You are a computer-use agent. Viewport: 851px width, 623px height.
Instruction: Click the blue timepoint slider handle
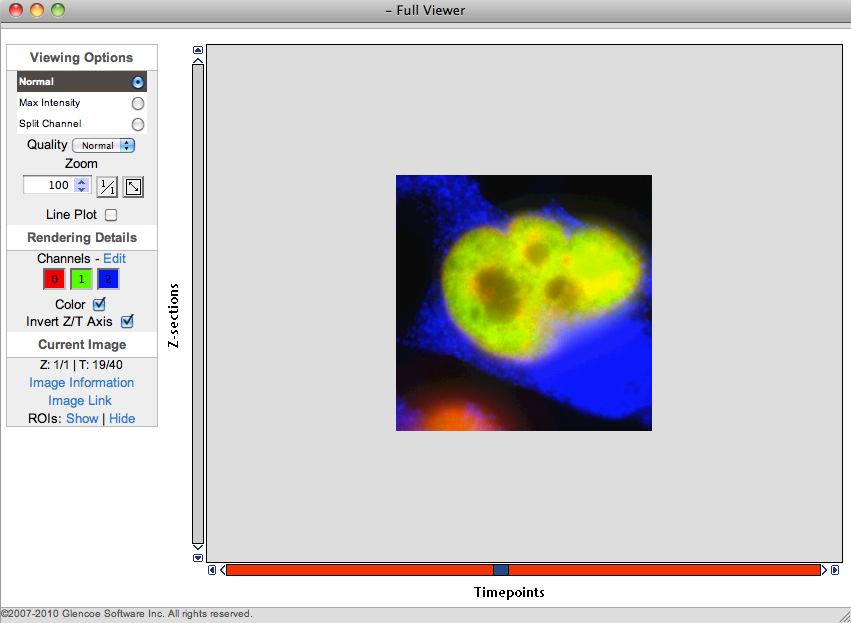501,570
